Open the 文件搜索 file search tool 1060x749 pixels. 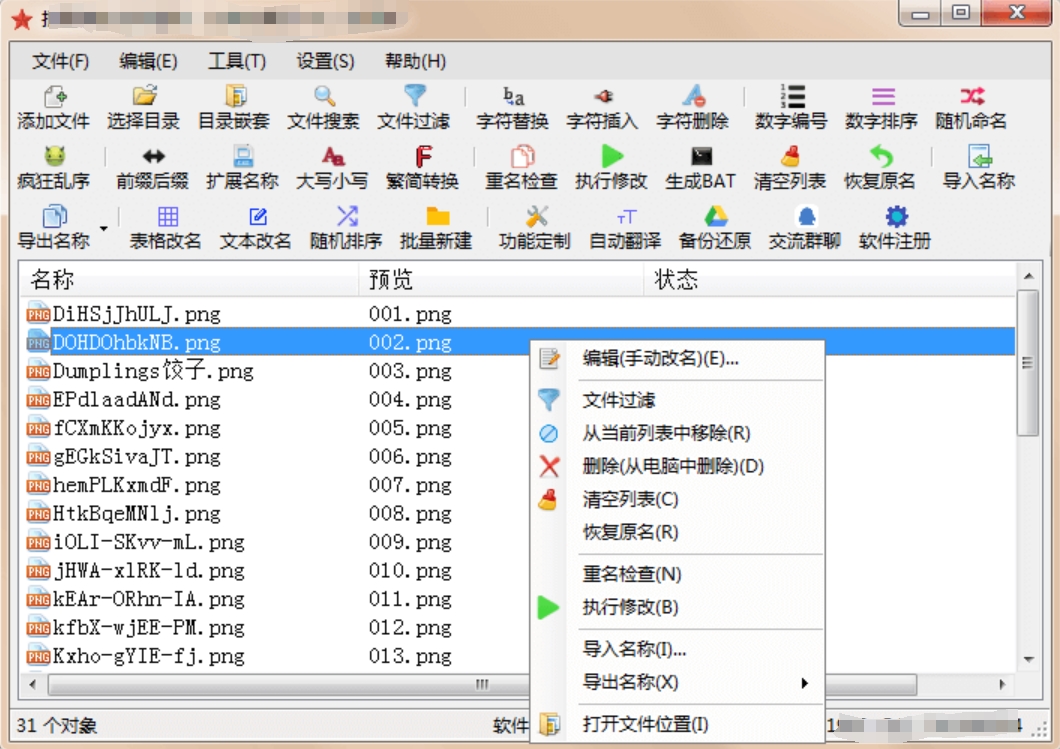[x=323, y=107]
